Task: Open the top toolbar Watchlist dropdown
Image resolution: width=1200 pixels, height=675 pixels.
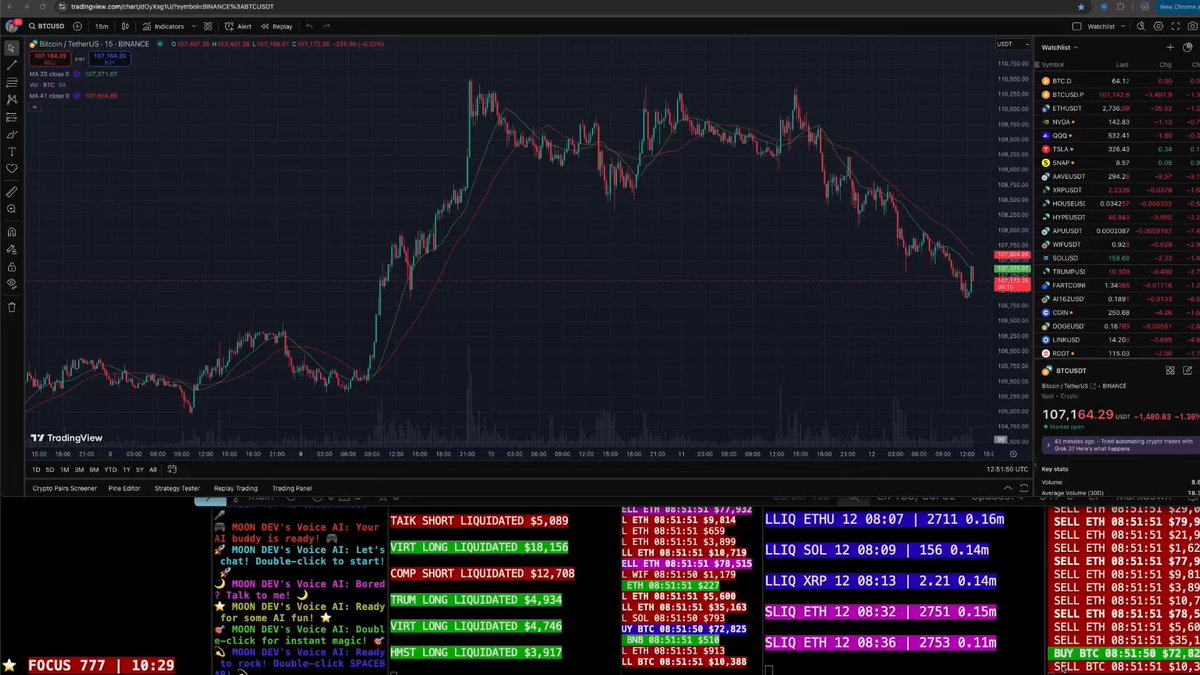Action: coord(1104,27)
